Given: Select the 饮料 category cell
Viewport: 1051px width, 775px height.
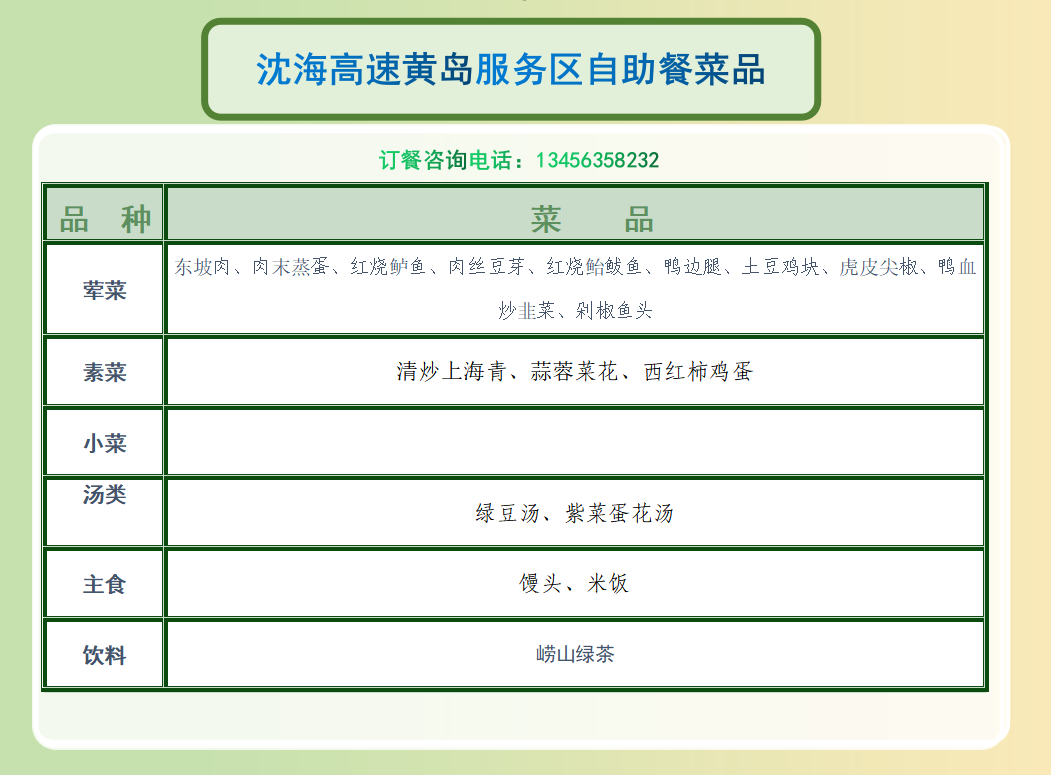Looking at the screenshot, I should click(105, 654).
